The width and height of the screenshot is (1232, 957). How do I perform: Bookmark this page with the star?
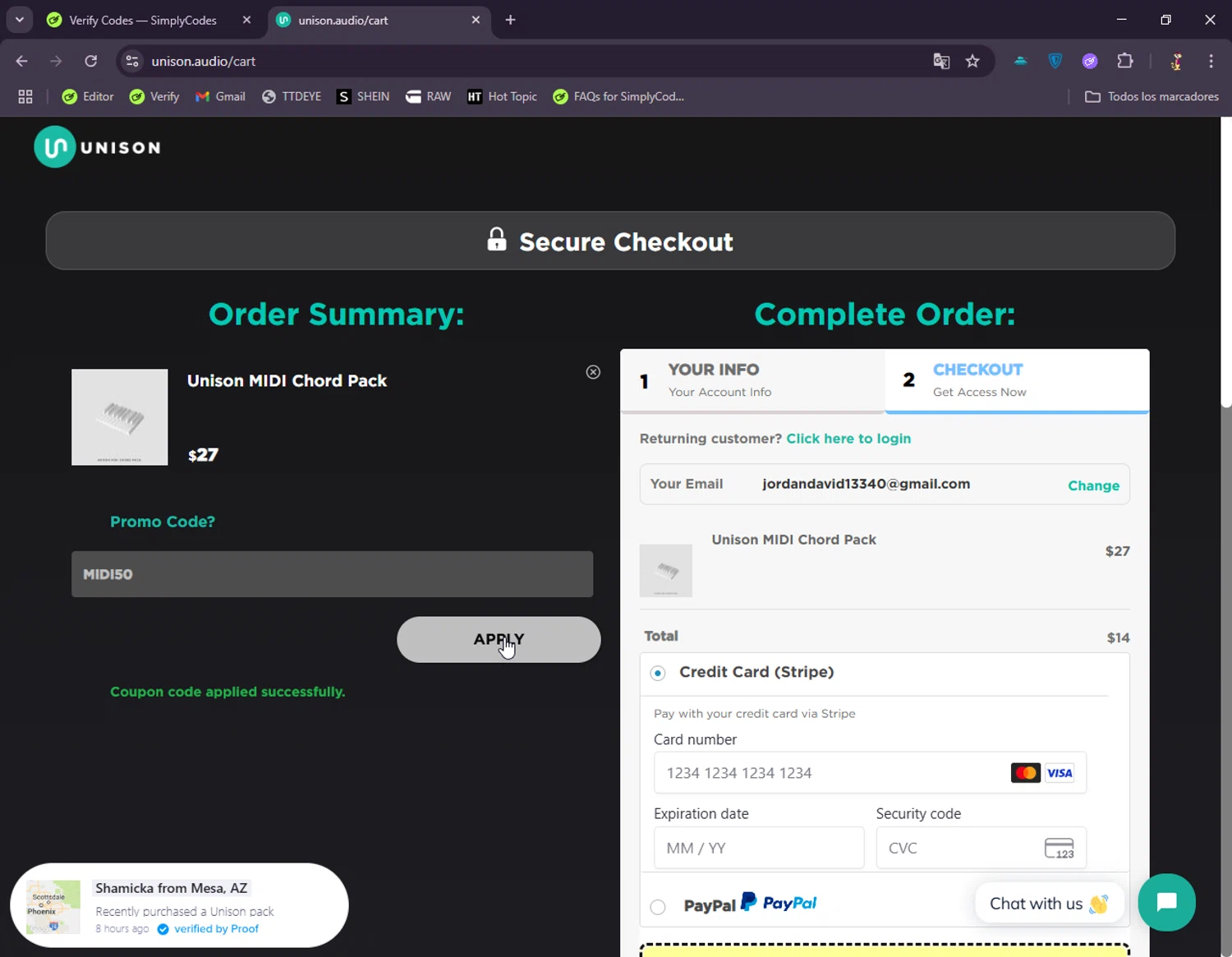click(972, 61)
